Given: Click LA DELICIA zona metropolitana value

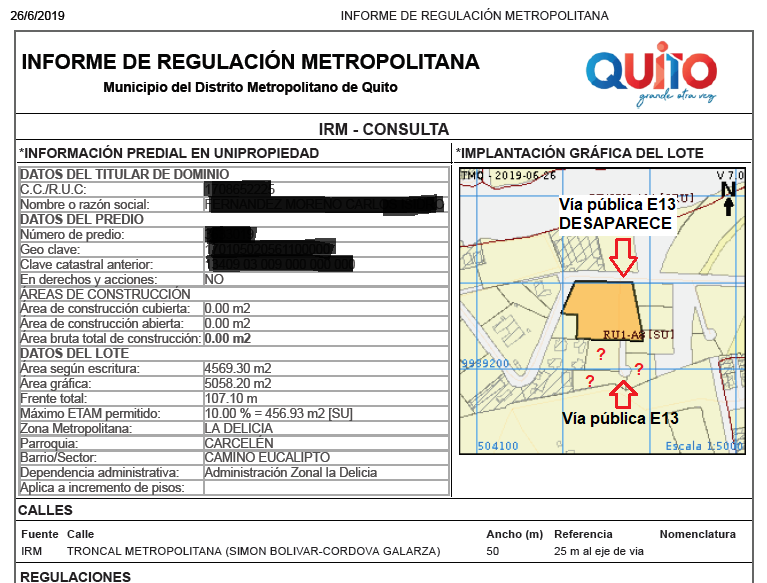Looking at the screenshot, I should coord(239,428).
